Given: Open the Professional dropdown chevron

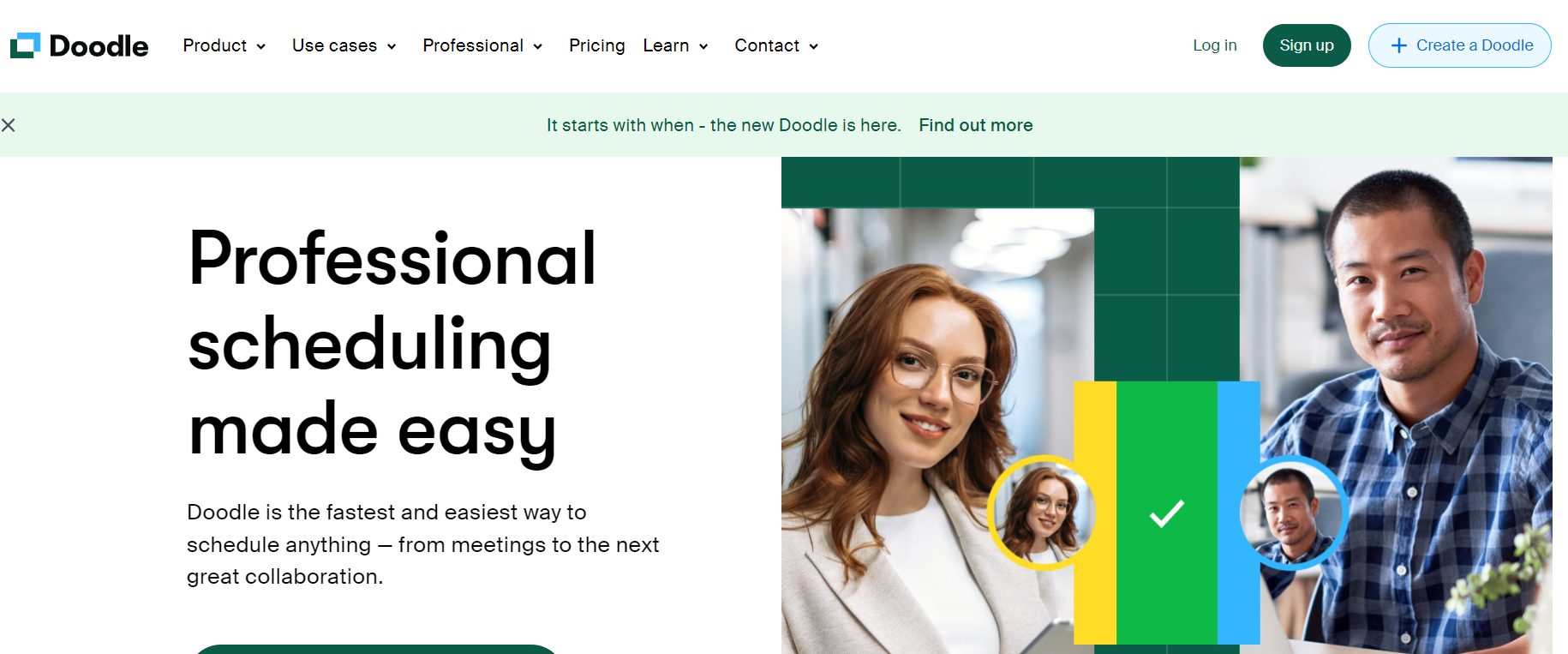Looking at the screenshot, I should tap(538, 46).
